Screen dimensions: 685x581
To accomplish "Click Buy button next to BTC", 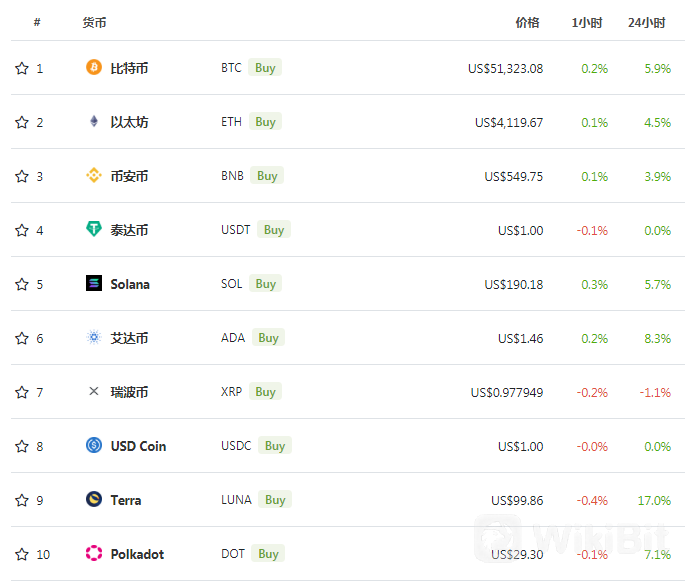I will (x=265, y=68).
